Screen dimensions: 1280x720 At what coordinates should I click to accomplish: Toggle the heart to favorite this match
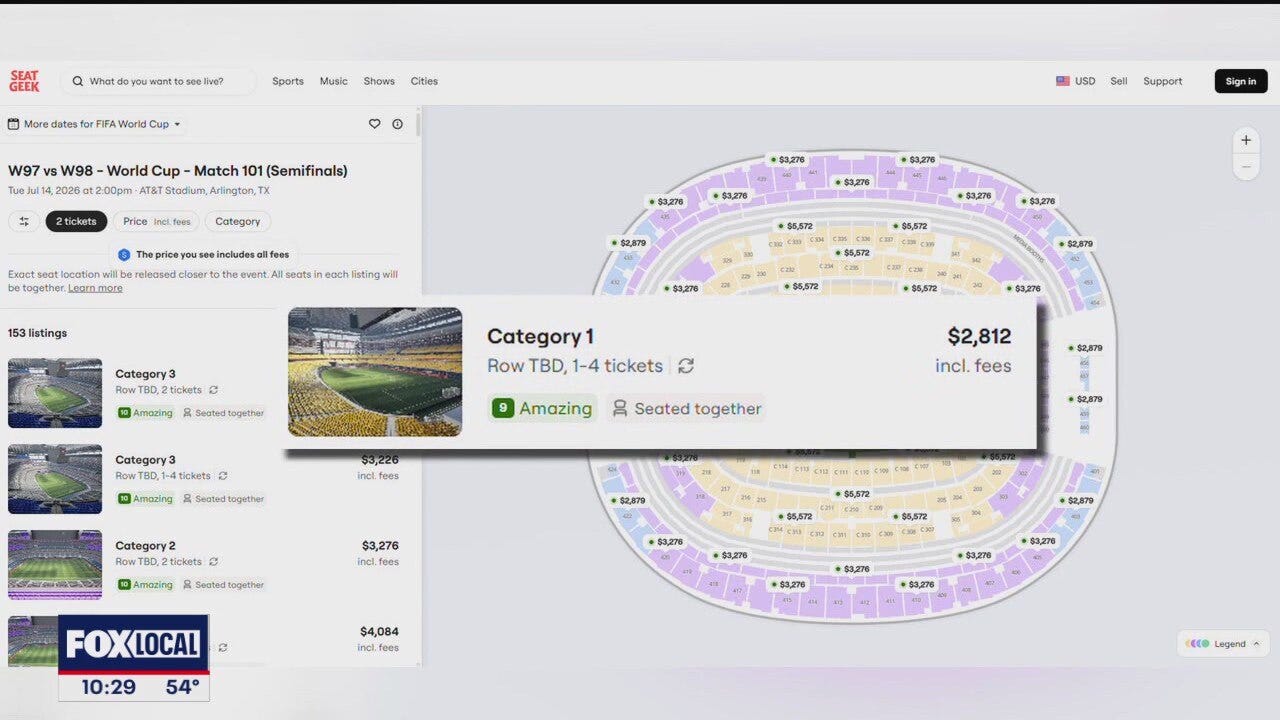tap(374, 123)
